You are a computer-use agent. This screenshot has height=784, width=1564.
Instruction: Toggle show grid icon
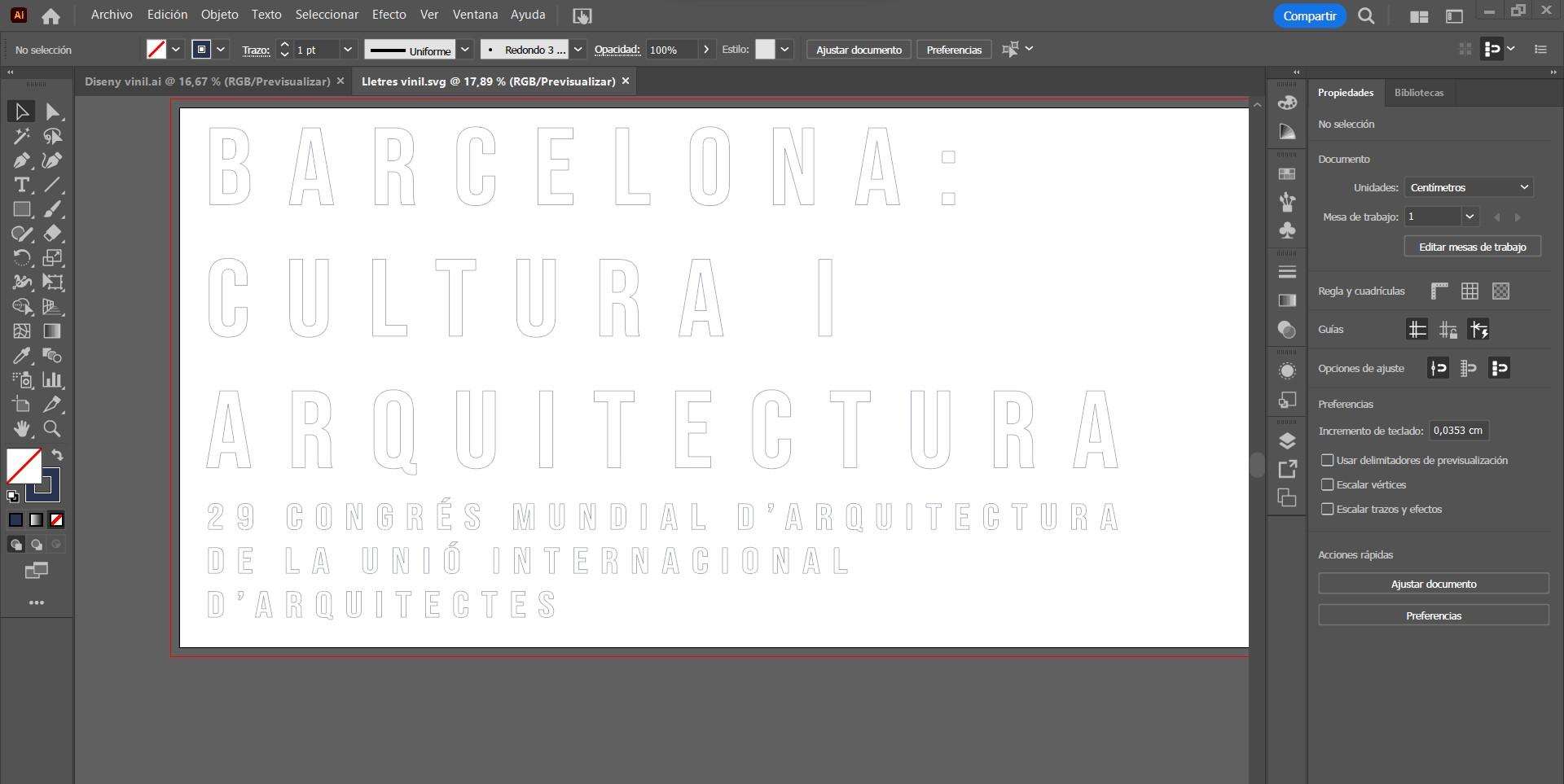1470,291
